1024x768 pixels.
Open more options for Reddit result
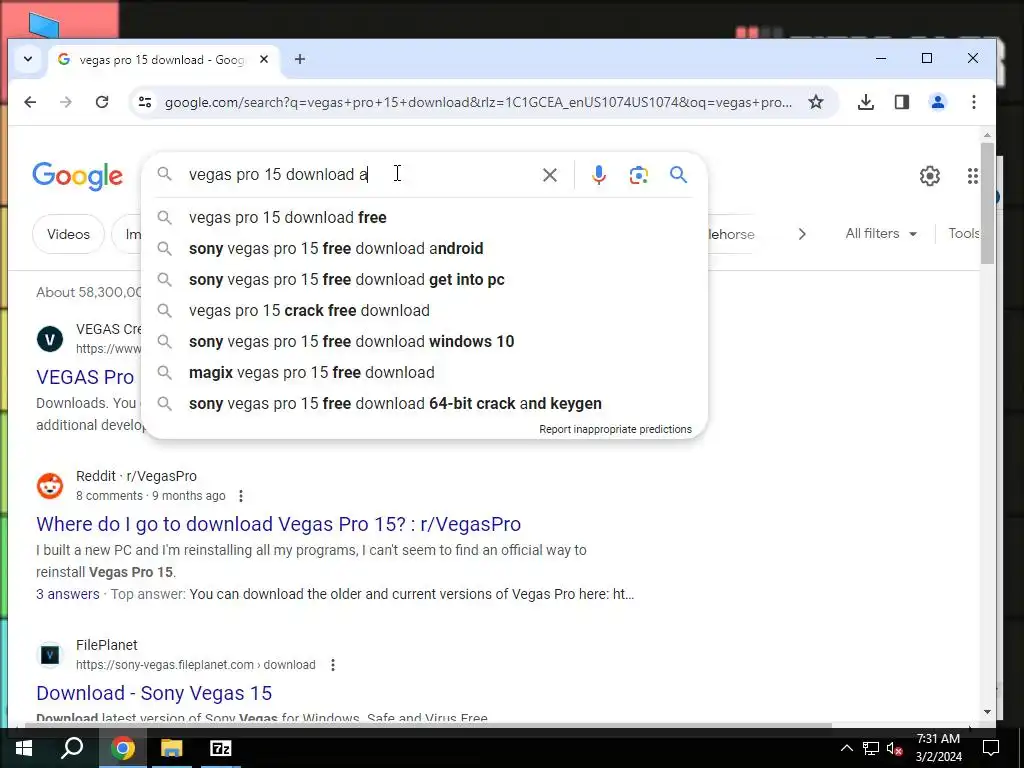coord(241,496)
